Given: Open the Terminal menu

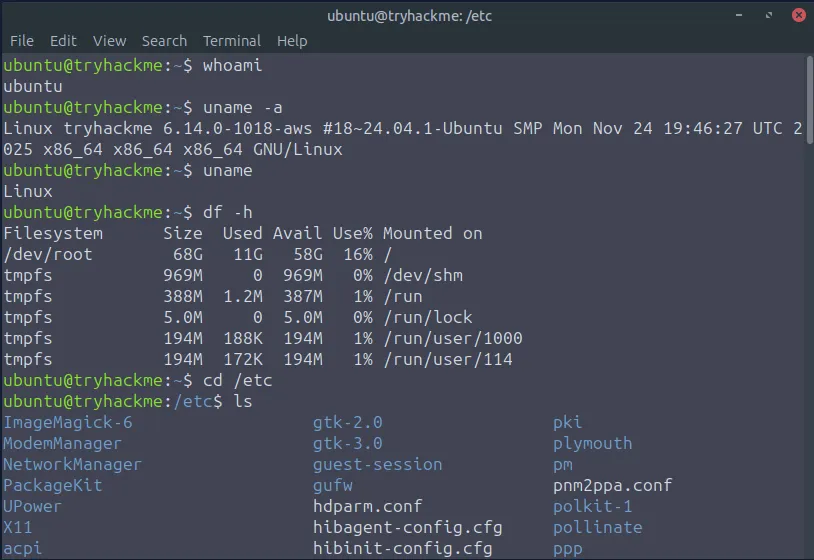Looking at the screenshot, I should [231, 41].
